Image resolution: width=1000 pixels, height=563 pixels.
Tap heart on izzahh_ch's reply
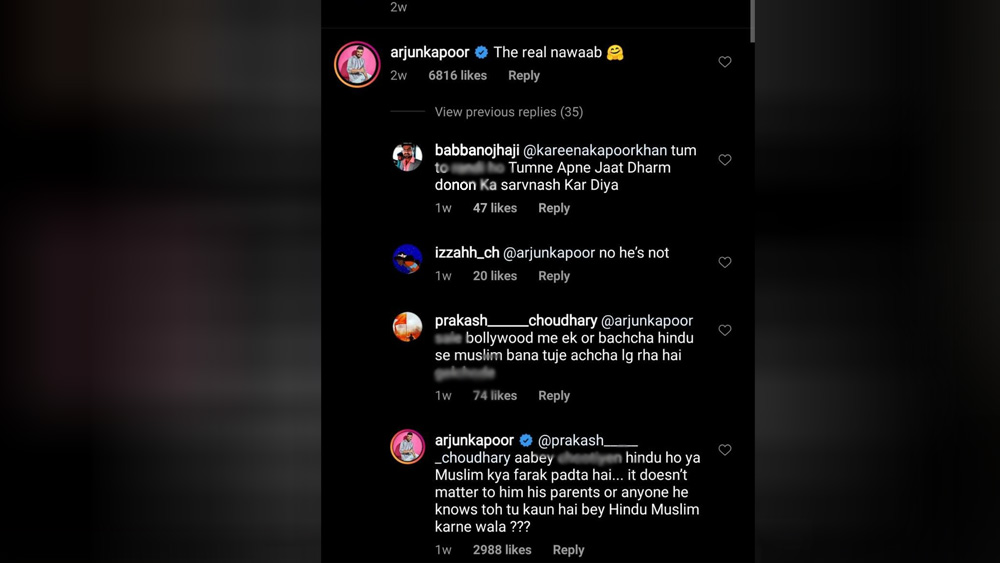pyautogui.click(x=725, y=262)
